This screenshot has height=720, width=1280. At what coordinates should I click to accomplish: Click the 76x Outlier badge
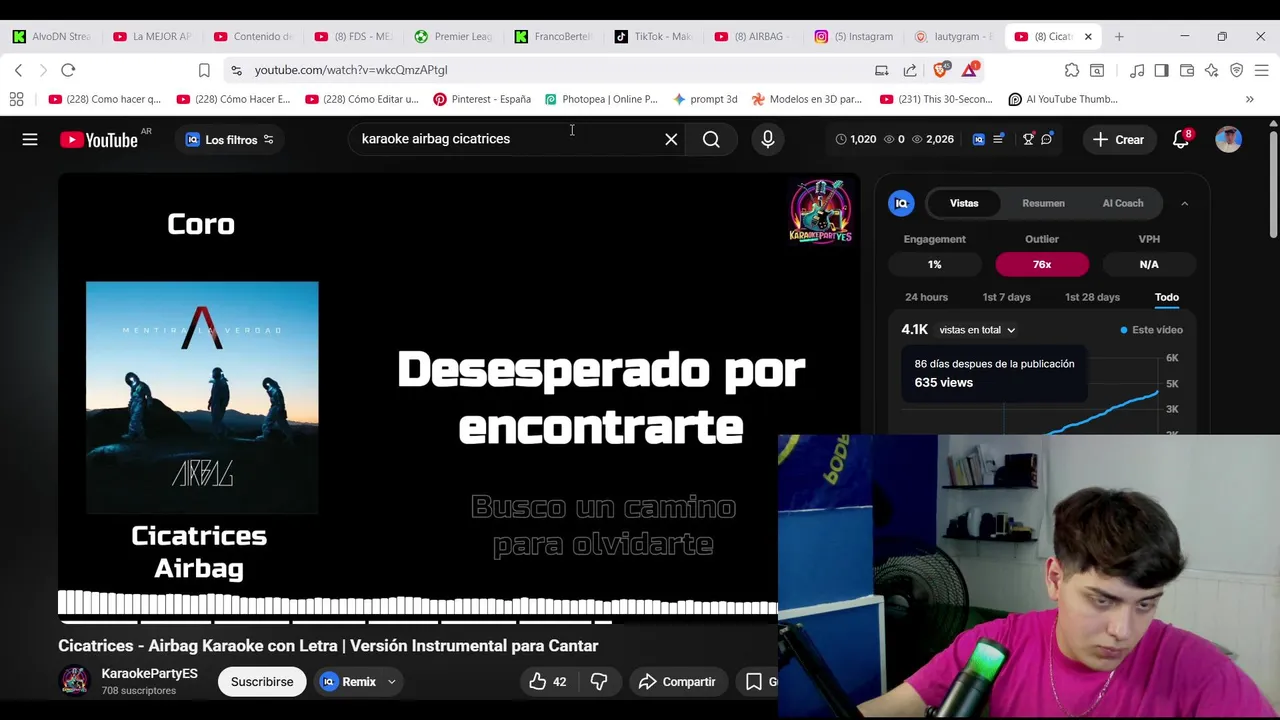point(1042,265)
